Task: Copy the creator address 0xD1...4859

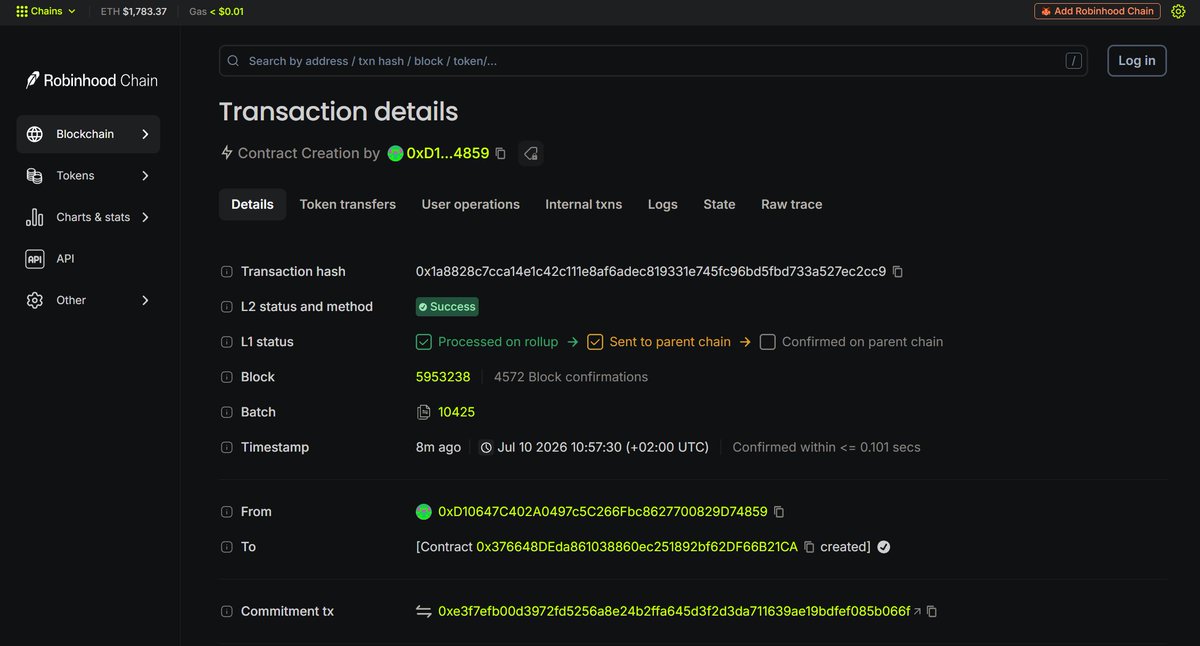Action: click(x=501, y=153)
